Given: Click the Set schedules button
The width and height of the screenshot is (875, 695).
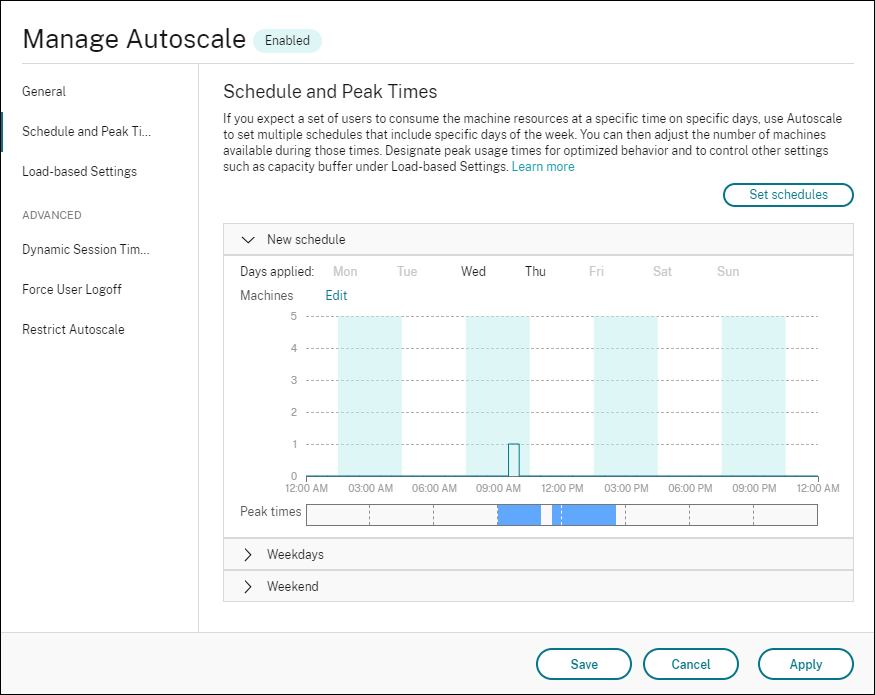Looking at the screenshot, I should pyautogui.click(x=788, y=195).
